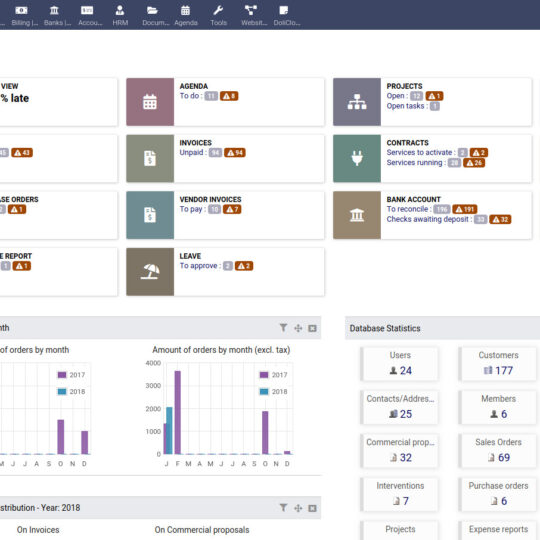Open Bank 'To reconcile' link
This screenshot has height=540, width=540.
409,209
